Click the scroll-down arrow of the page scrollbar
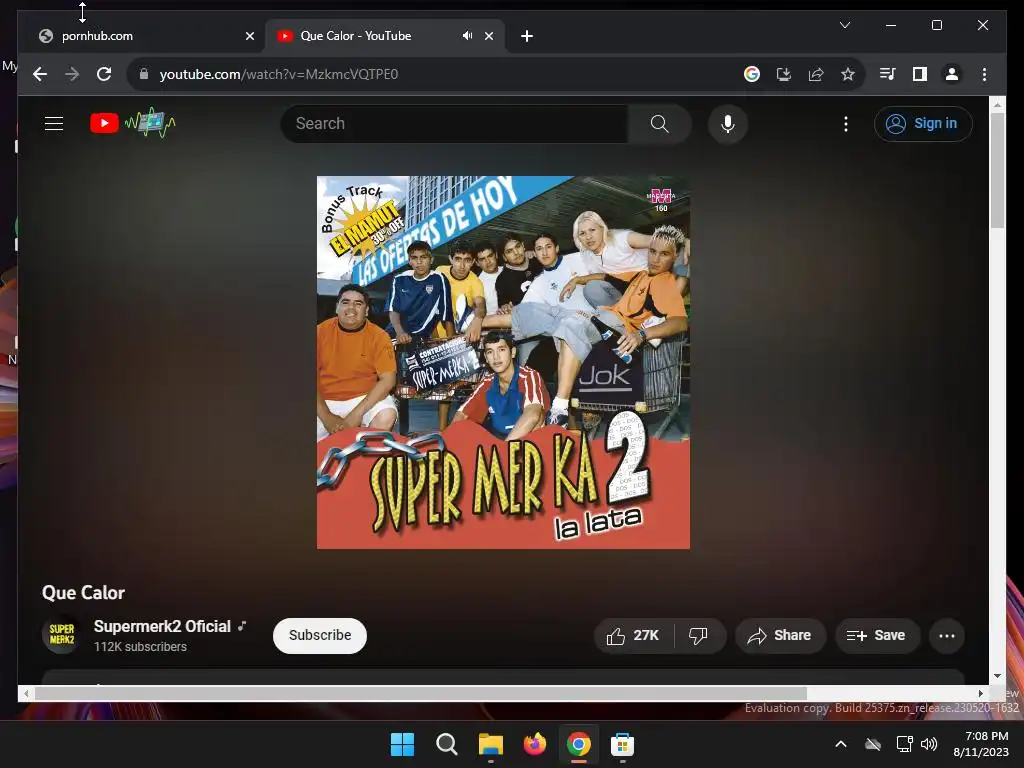1024x768 pixels. (x=997, y=676)
